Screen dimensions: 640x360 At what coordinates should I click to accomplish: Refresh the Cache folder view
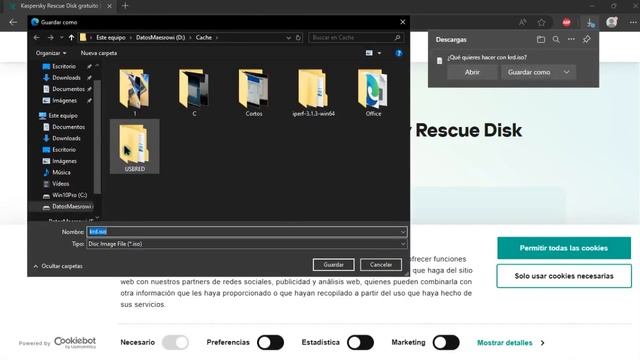point(298,38)
